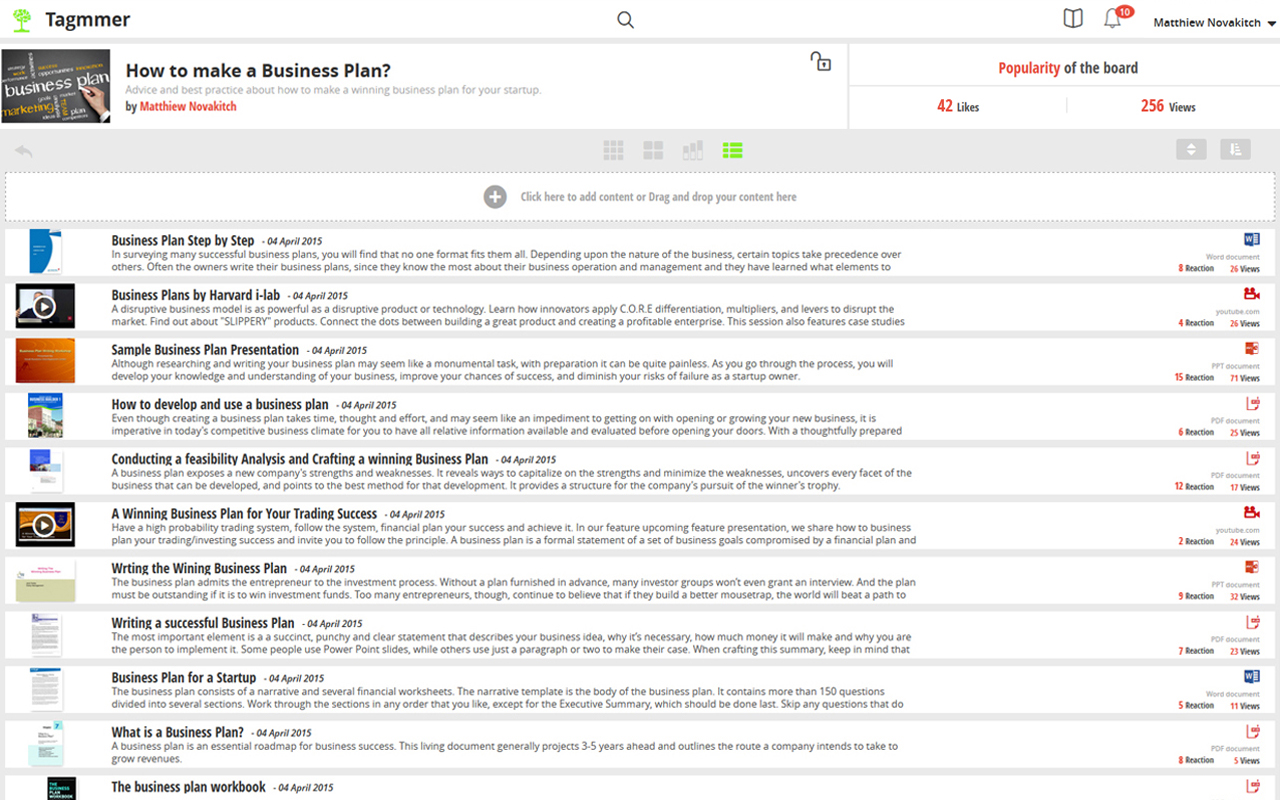
Task: Open the book library icon
Action: 1073,19
